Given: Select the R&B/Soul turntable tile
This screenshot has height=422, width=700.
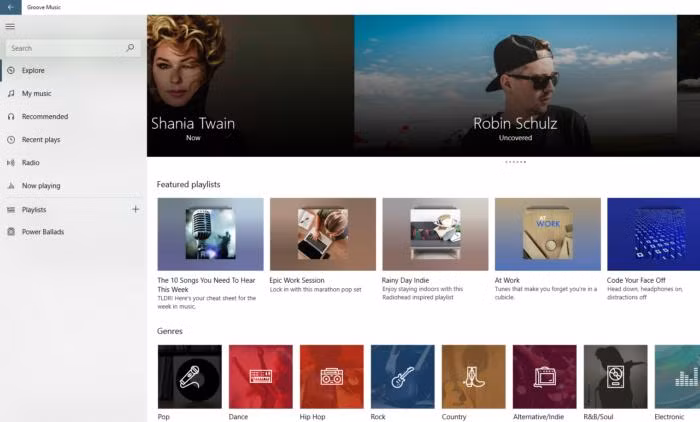Looking at the screenshot, I should pyautogui.click(x=616, y=376).
